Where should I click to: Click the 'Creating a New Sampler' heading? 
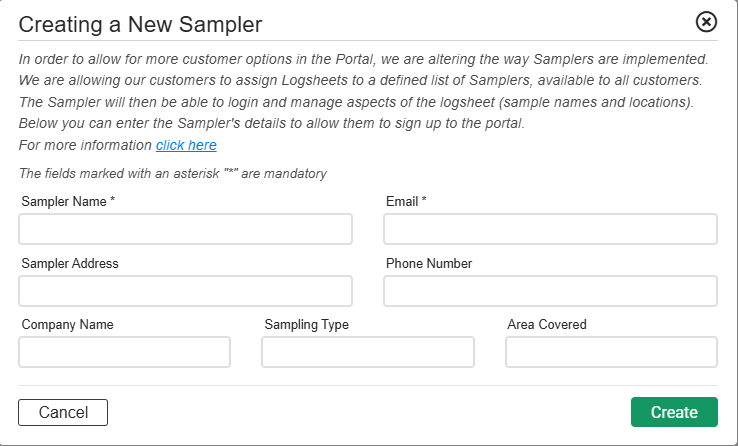(141, 25)
